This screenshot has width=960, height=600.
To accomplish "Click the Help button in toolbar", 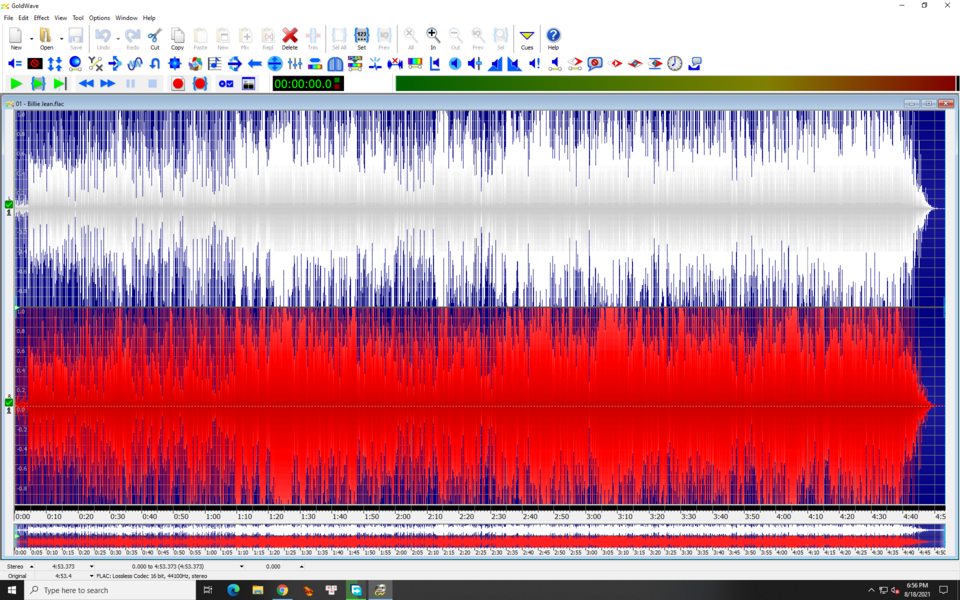I will (553, 39).
